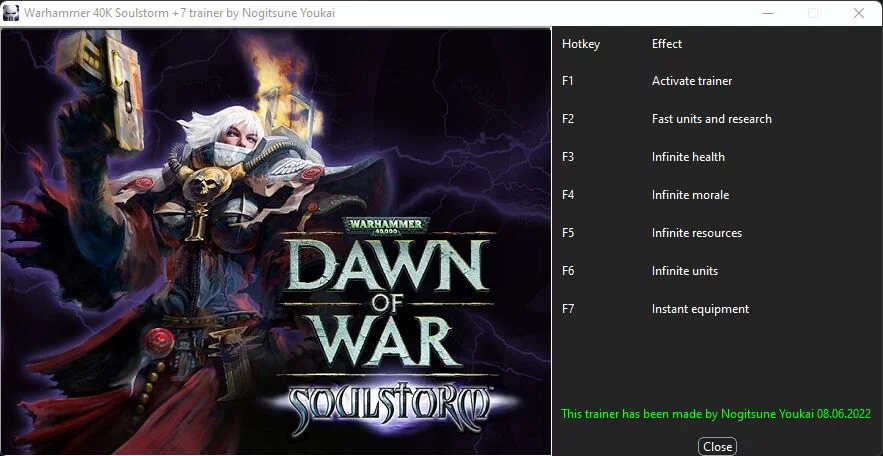The image size is (883, 456).
Task: Click the 'F3' hotkey label
Action: [x=568, y=157]
